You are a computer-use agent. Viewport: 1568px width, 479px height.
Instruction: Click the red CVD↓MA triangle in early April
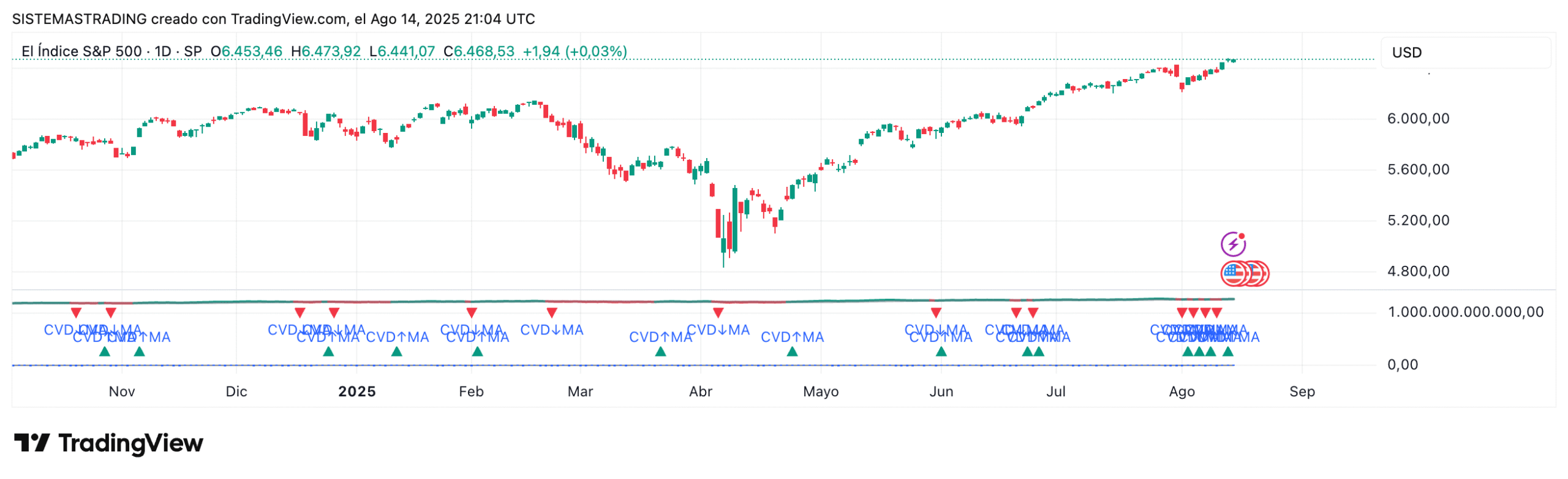pos(718,313)
